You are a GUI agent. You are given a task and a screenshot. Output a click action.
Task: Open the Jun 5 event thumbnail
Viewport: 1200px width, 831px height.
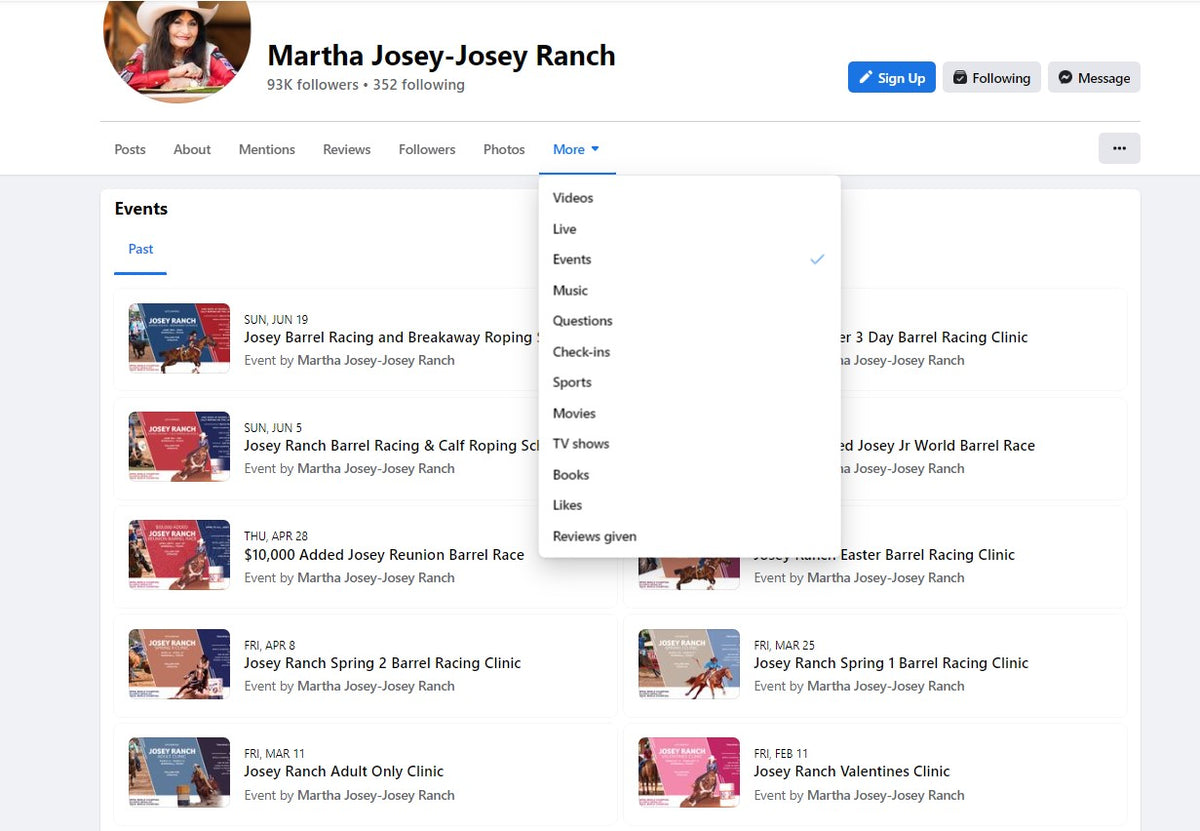click(179, 447)
